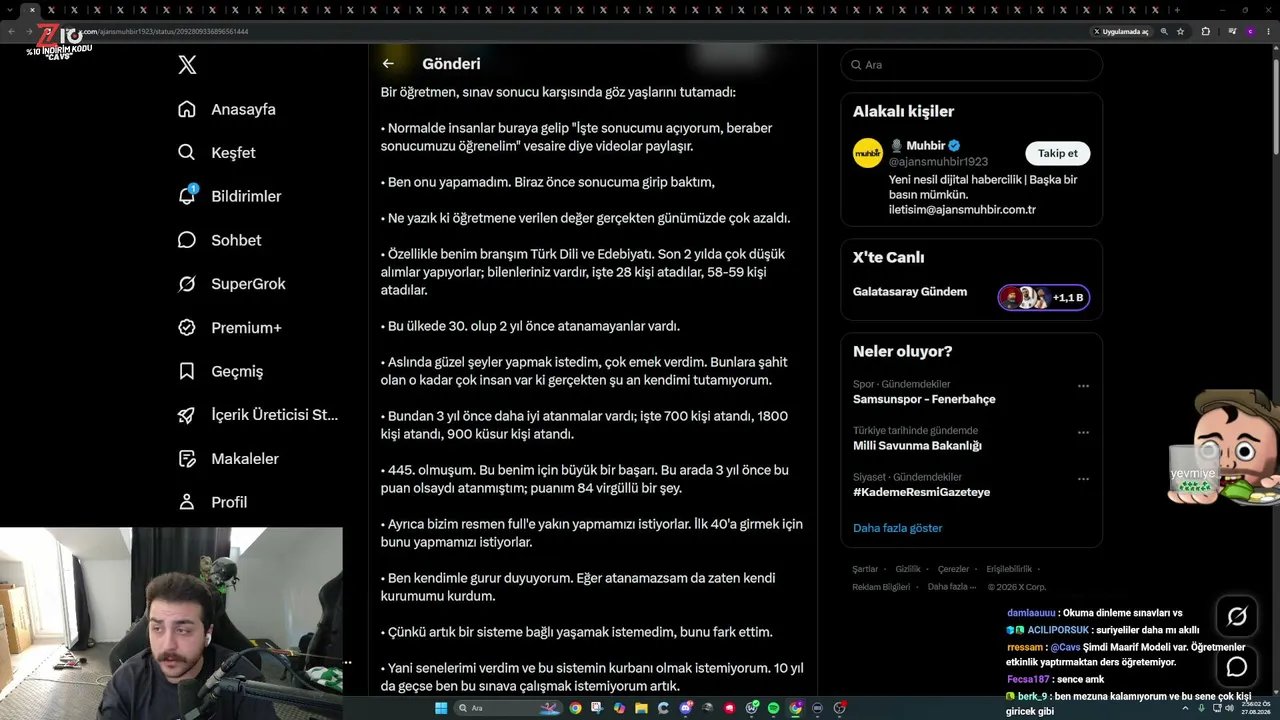Open Bildirimler bell icon
Image resolution: width=1280 pixels, height=720 pixels.
pos(187,196)
